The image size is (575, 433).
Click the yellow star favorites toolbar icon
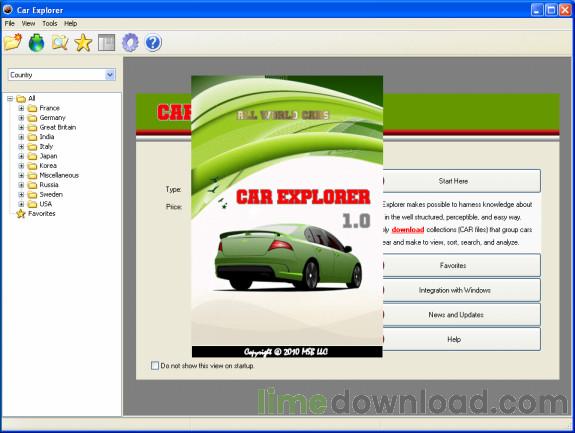[83, 43]
